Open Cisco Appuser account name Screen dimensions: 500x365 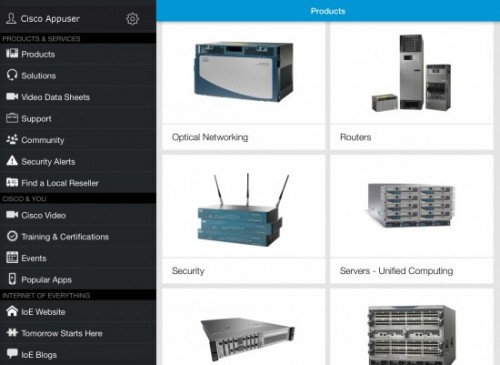coord(50,19)
